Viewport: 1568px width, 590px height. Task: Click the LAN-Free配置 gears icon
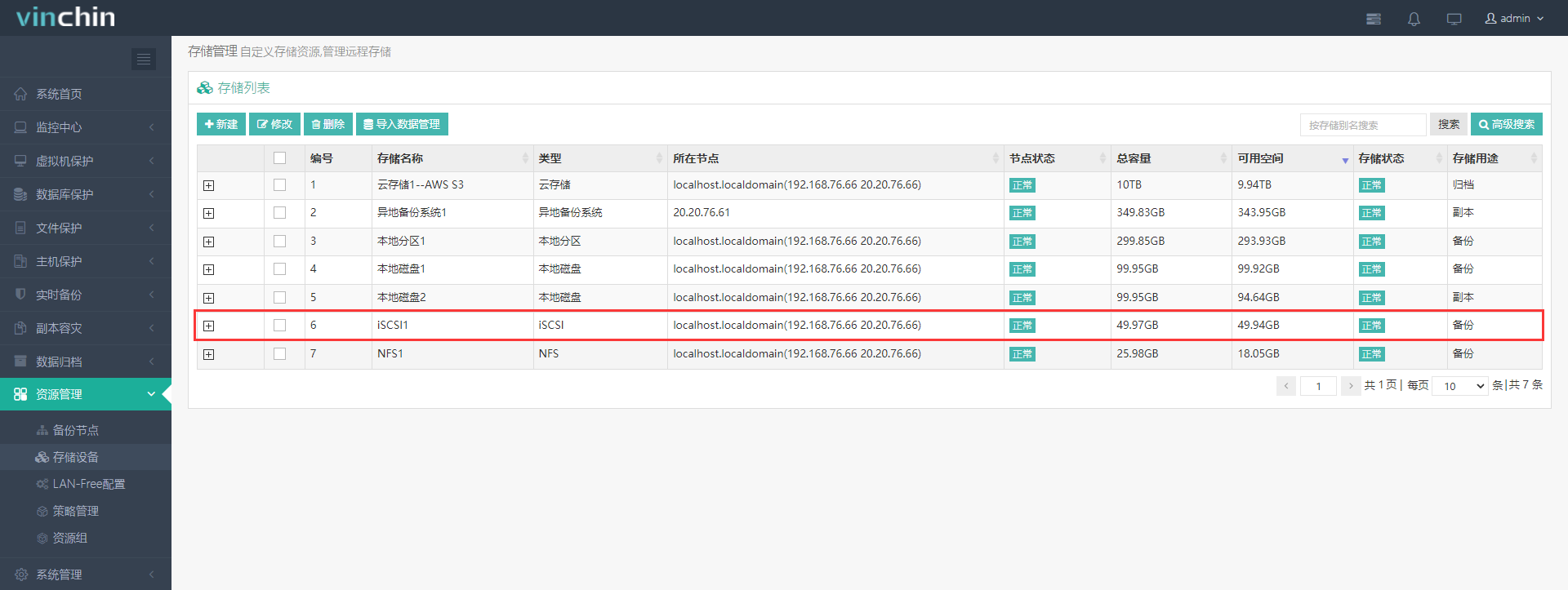(x=42, y=484)
